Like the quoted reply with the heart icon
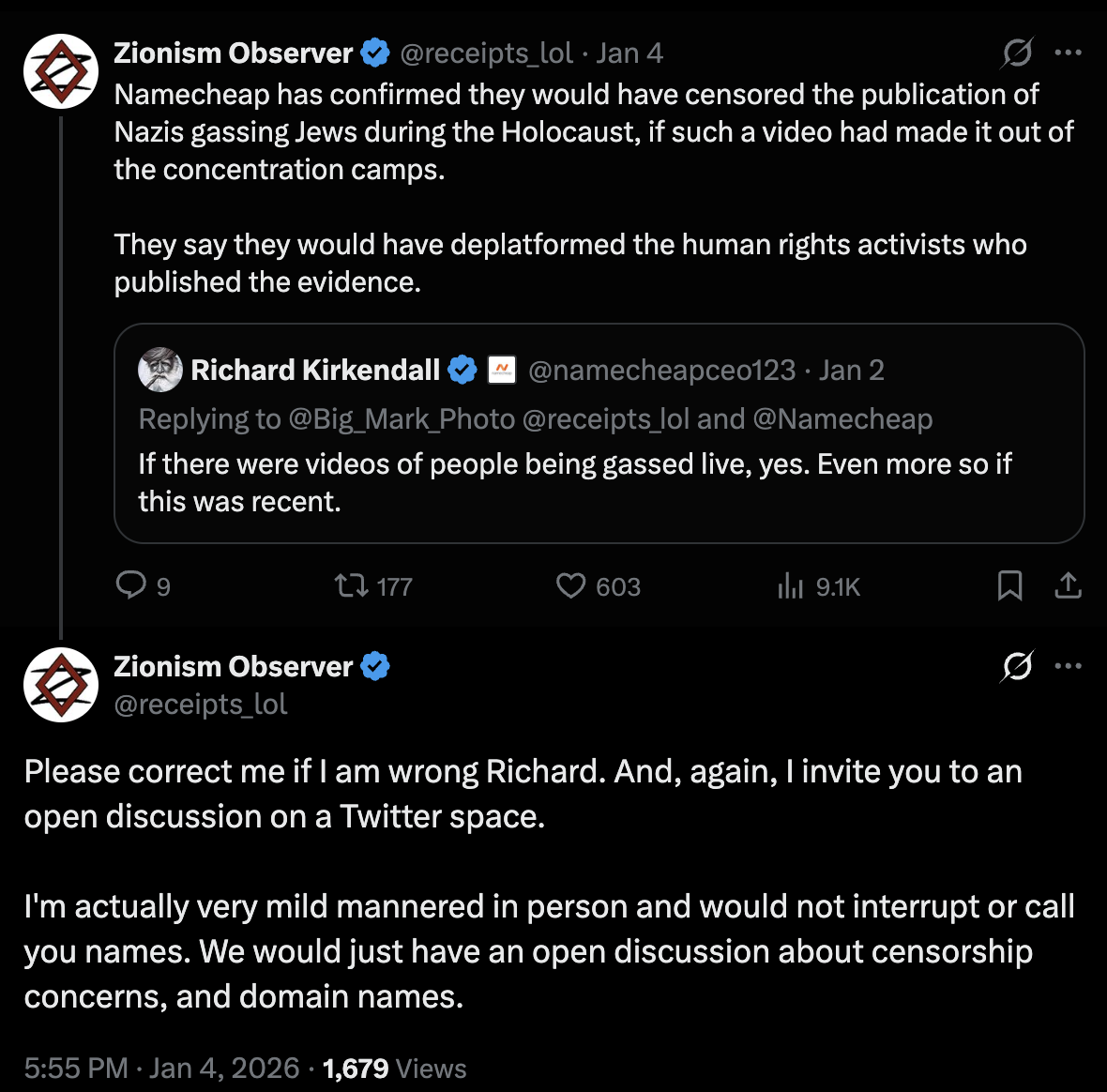 pos(569,584)
